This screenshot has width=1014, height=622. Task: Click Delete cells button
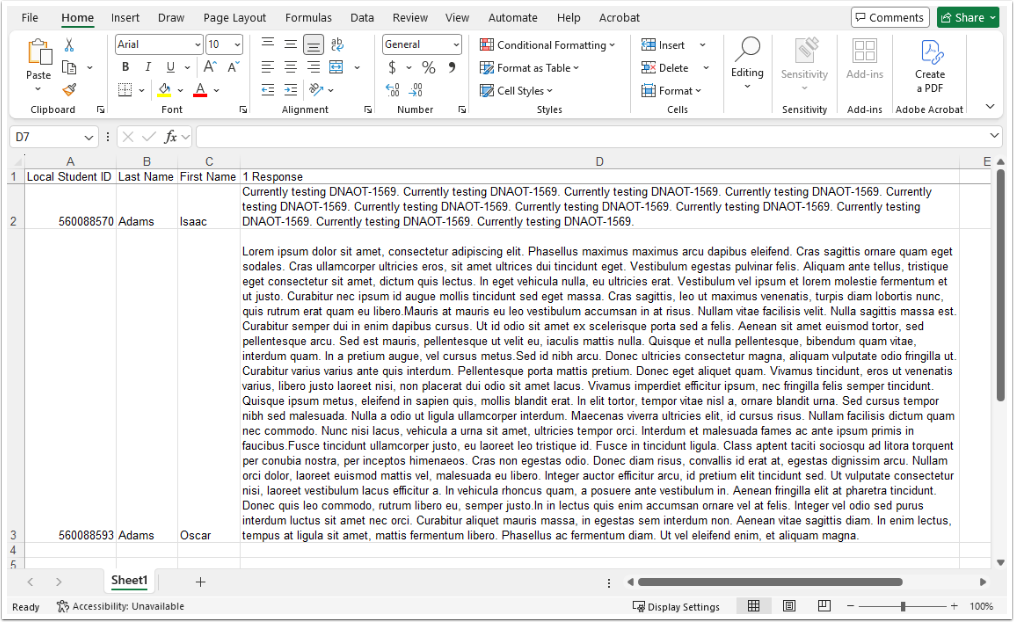coord(665,68)
